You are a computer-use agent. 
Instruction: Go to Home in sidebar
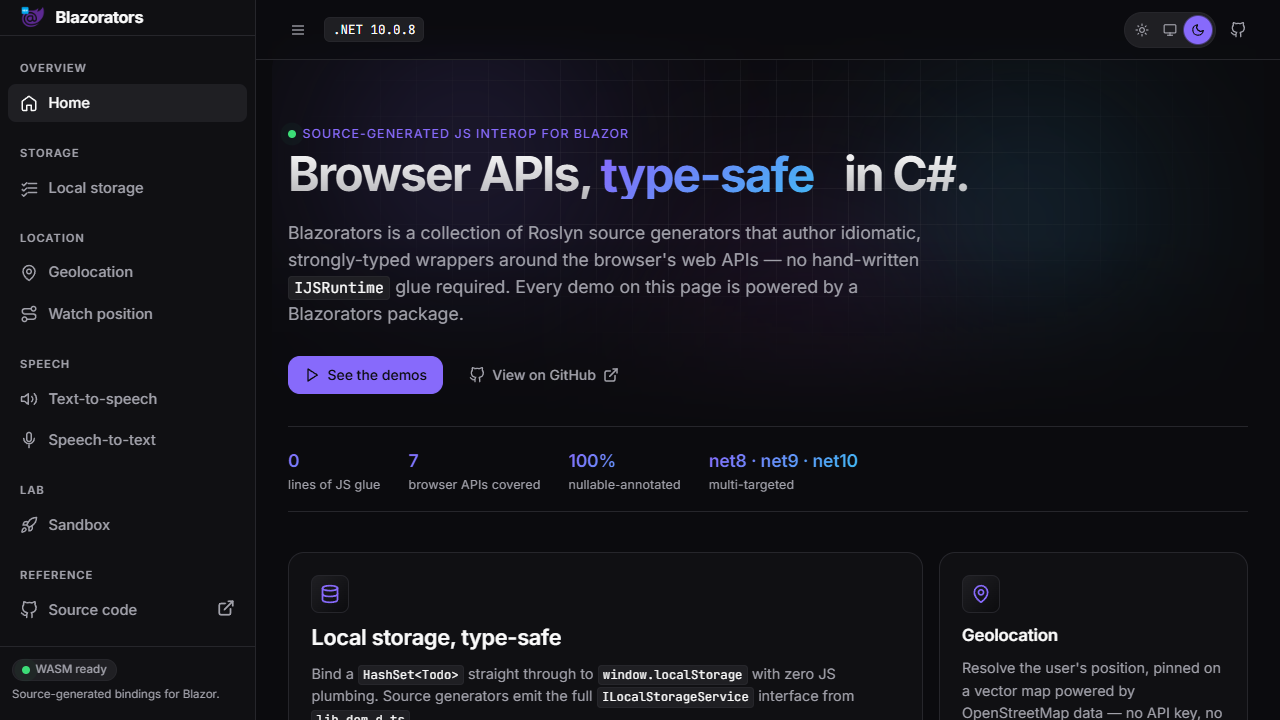[x=127, y=103]
